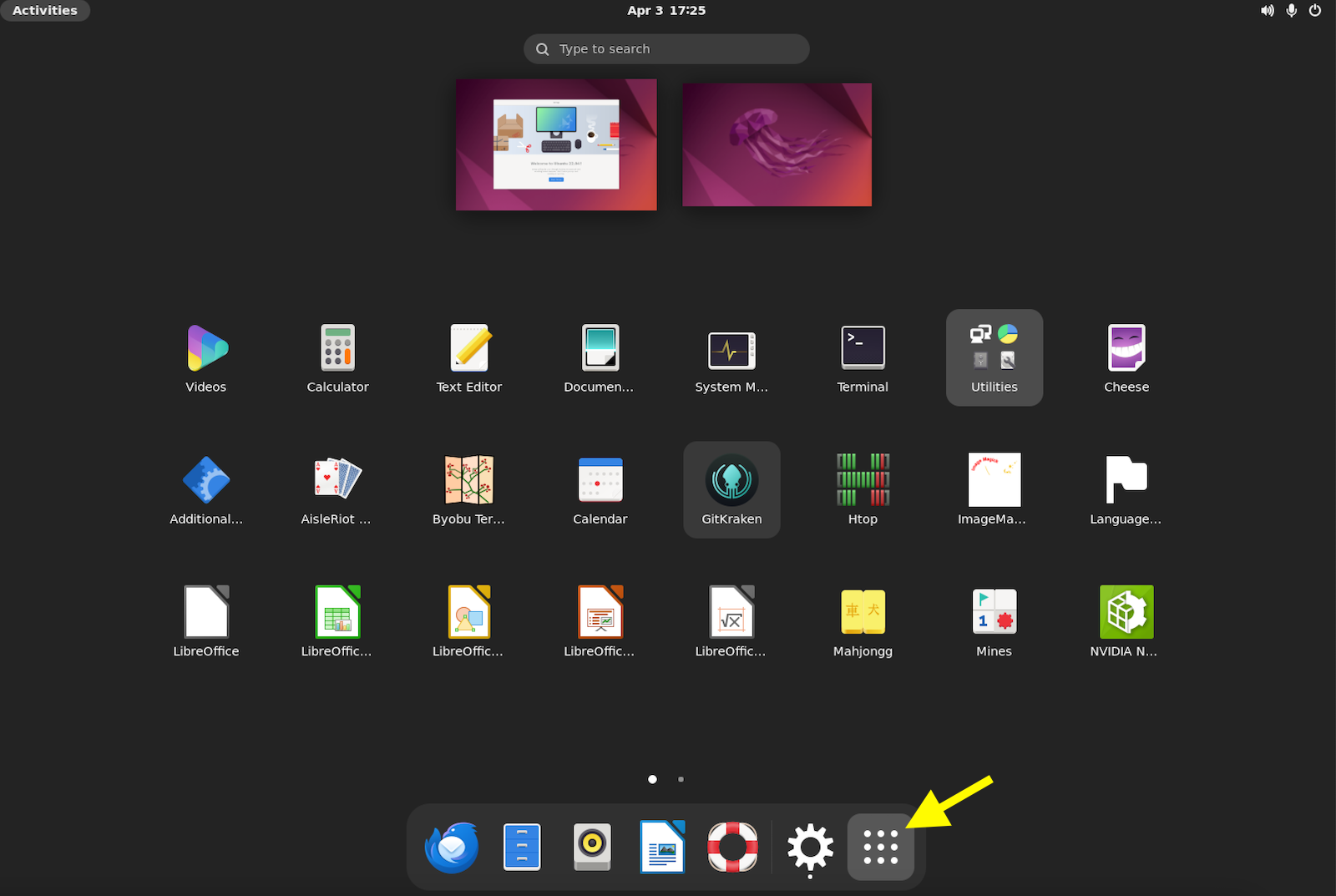The height and width of the screenshot is (896, 1336).
Task: Open the Mines game
Action: point(994,621)
